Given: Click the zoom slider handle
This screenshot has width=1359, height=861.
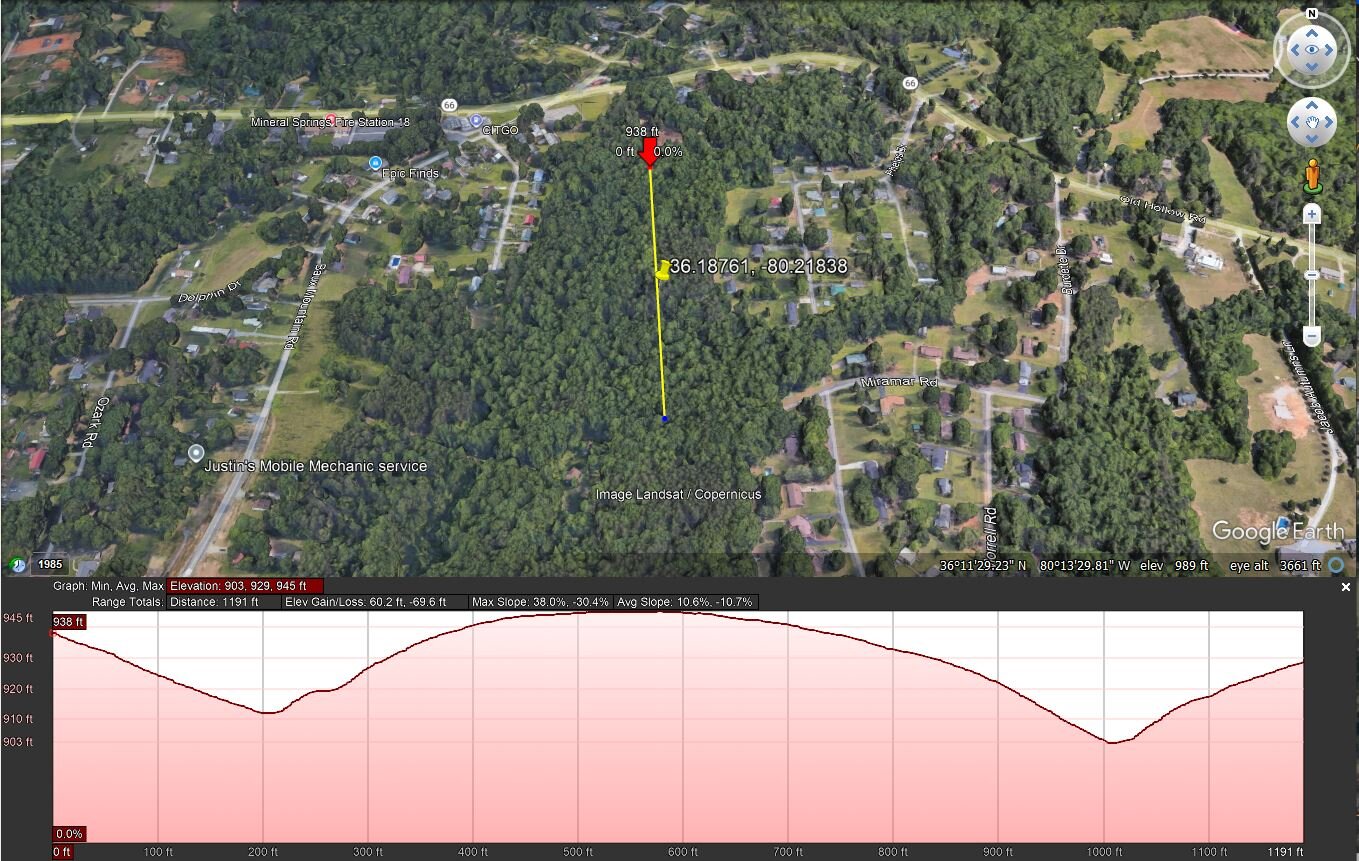Looking at the screenshot, I should (x=1312, y=275).
